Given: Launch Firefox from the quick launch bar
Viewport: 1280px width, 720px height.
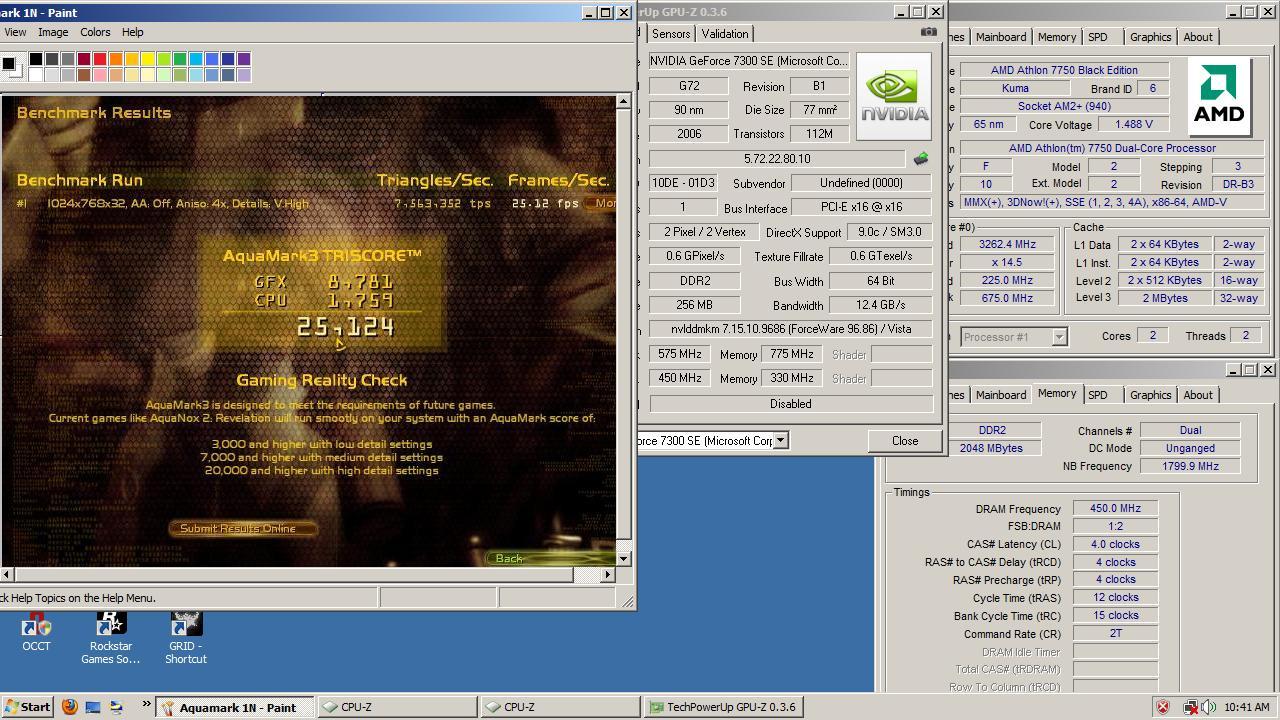Looking at the screenshot, I should [x=70, y=706].
